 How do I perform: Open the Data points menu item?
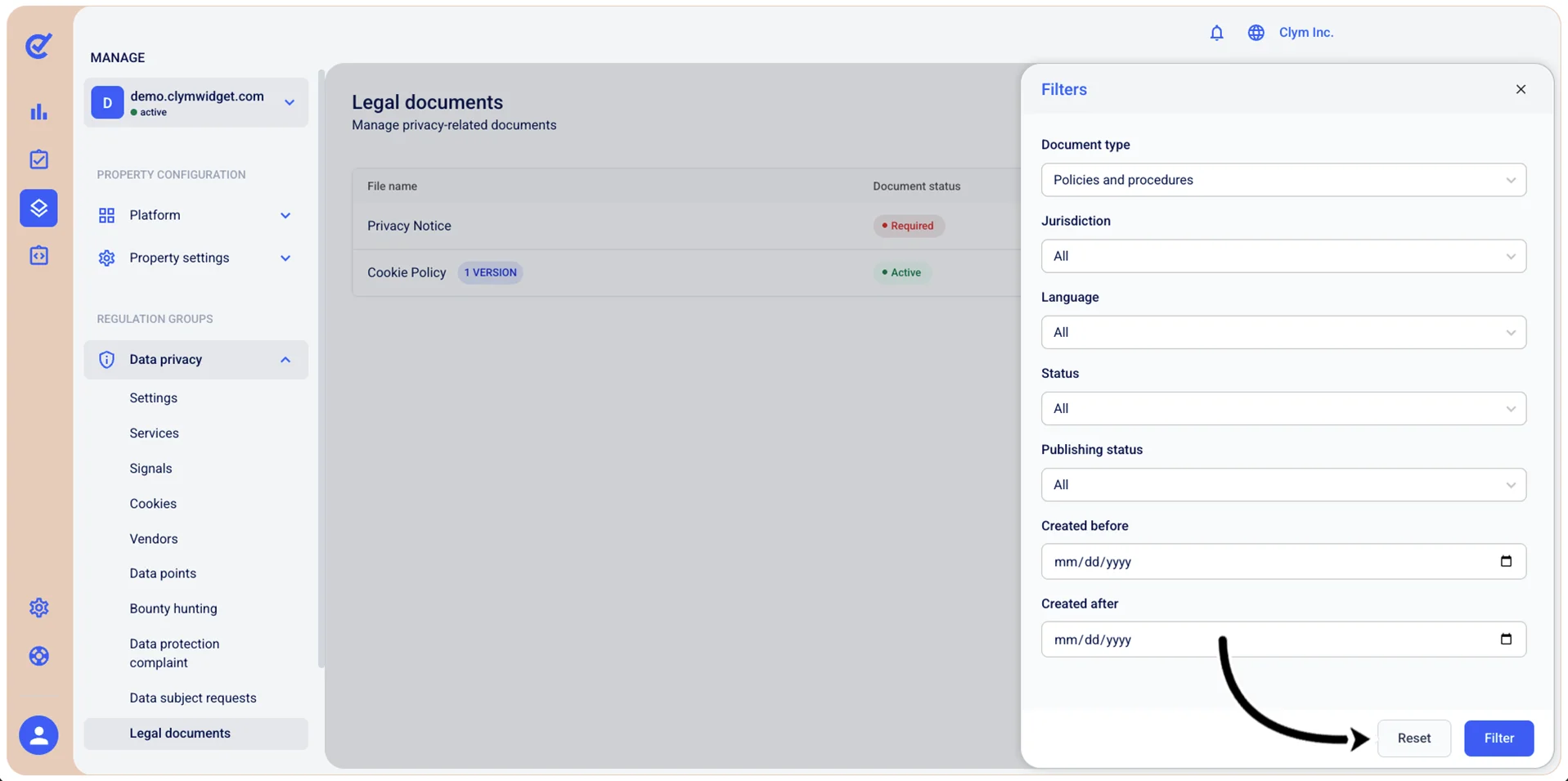click(163, 572)
